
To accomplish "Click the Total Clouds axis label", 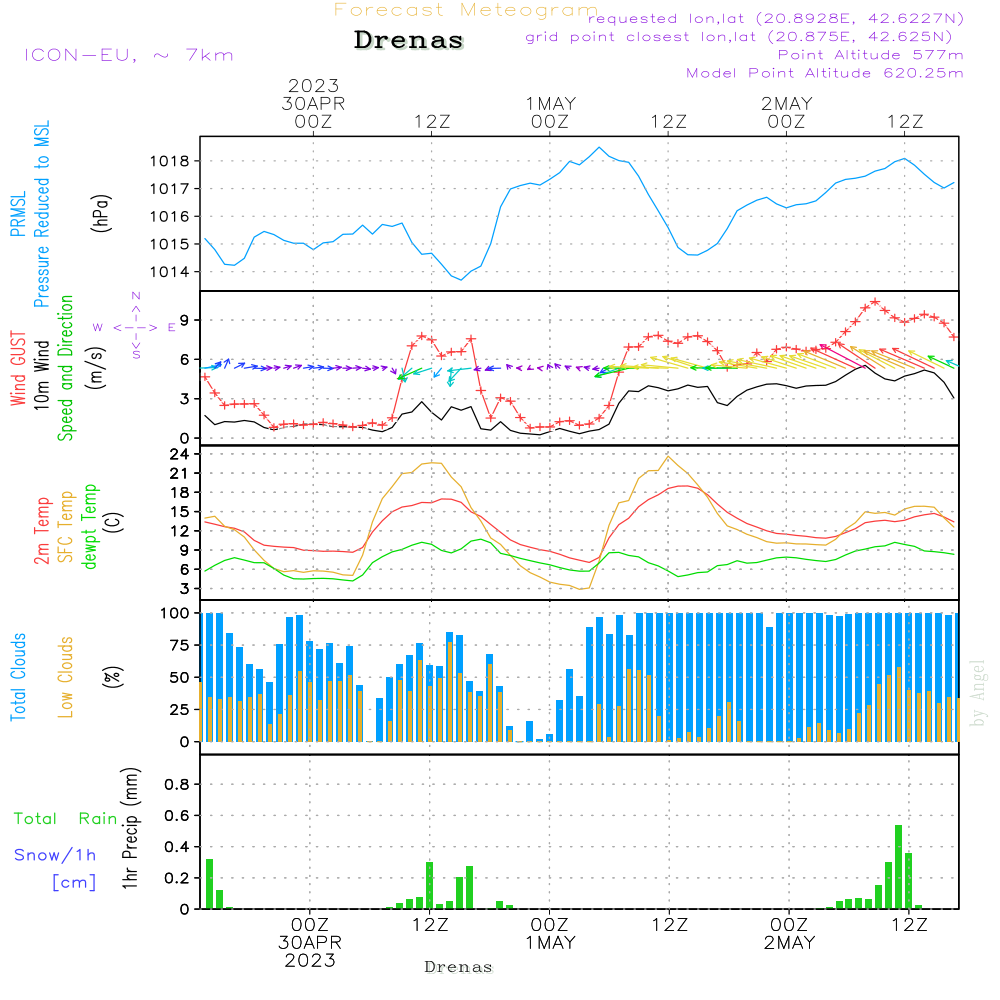I will (x=17, y=677).
